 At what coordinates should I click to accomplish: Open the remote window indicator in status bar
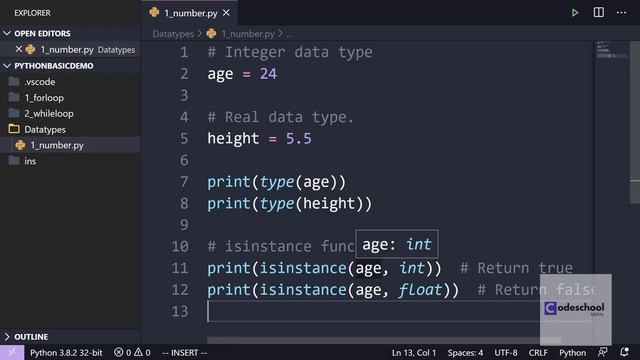click(12, 352)
